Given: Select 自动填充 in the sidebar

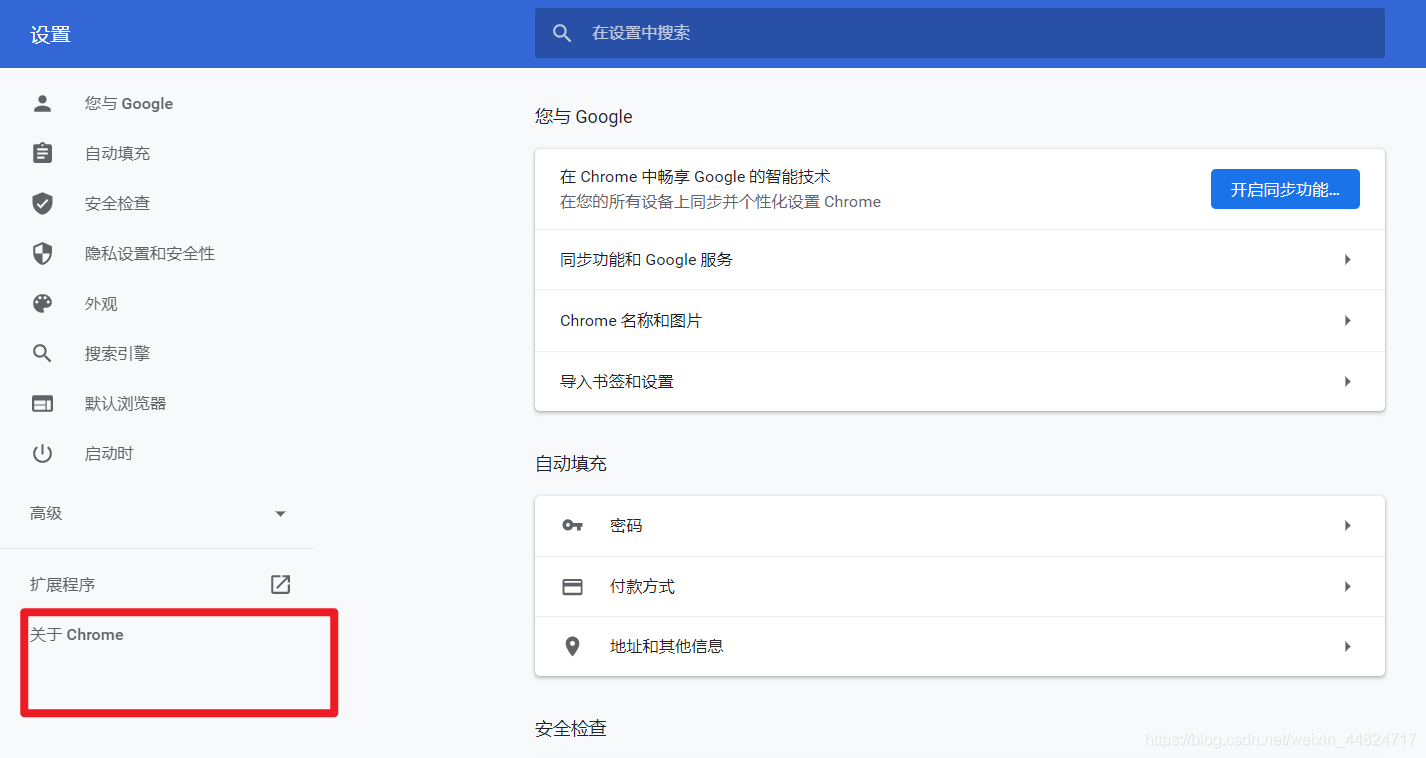Looking at the screenshot, I should point(117,153).
